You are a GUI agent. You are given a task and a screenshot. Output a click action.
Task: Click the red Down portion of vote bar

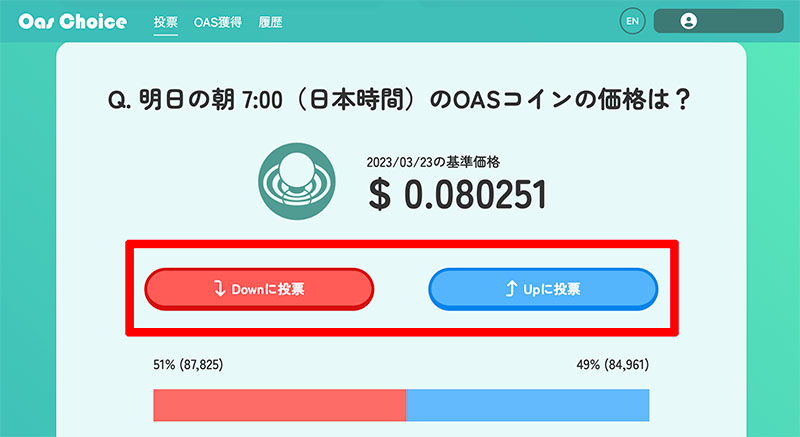[280, 405]
